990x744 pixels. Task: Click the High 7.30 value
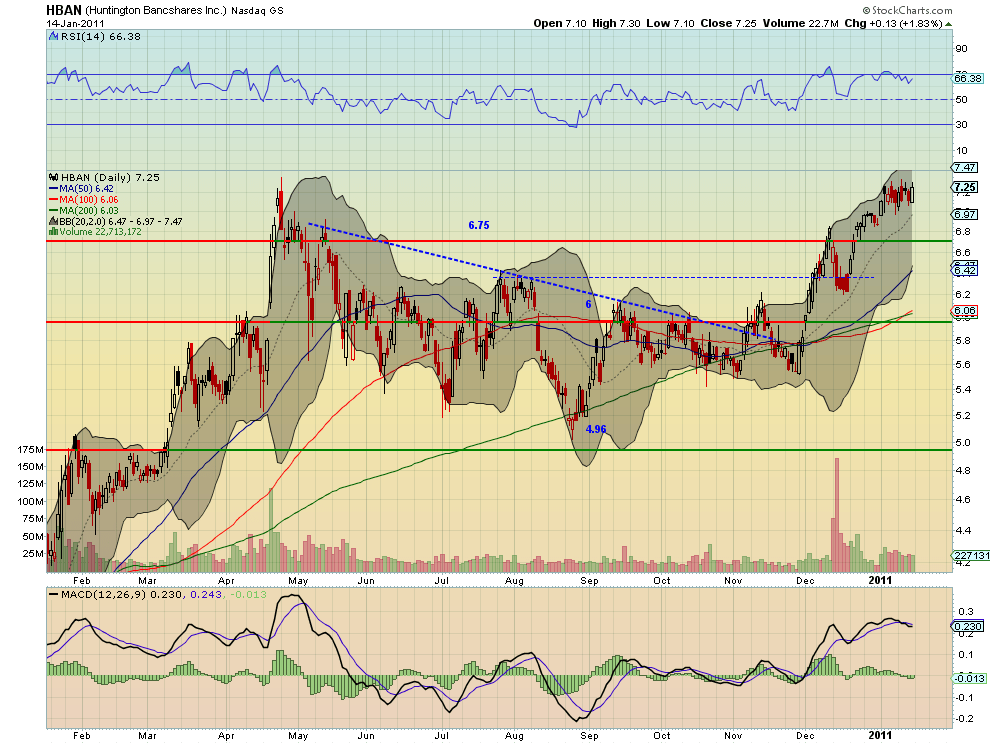(x=616, y=23)
